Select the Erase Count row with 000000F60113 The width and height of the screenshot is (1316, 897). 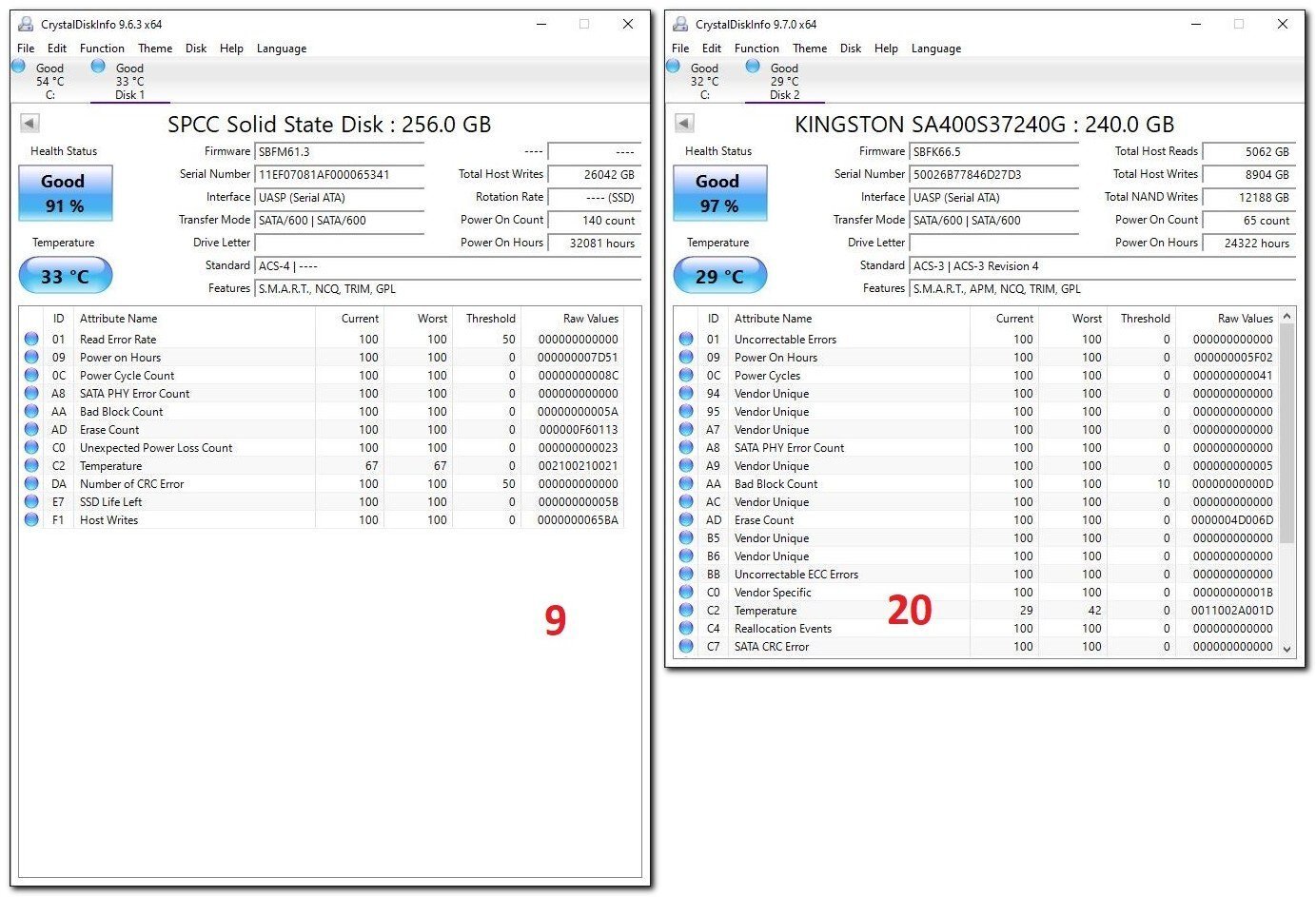pyautogui.click(x=323, y=429)
